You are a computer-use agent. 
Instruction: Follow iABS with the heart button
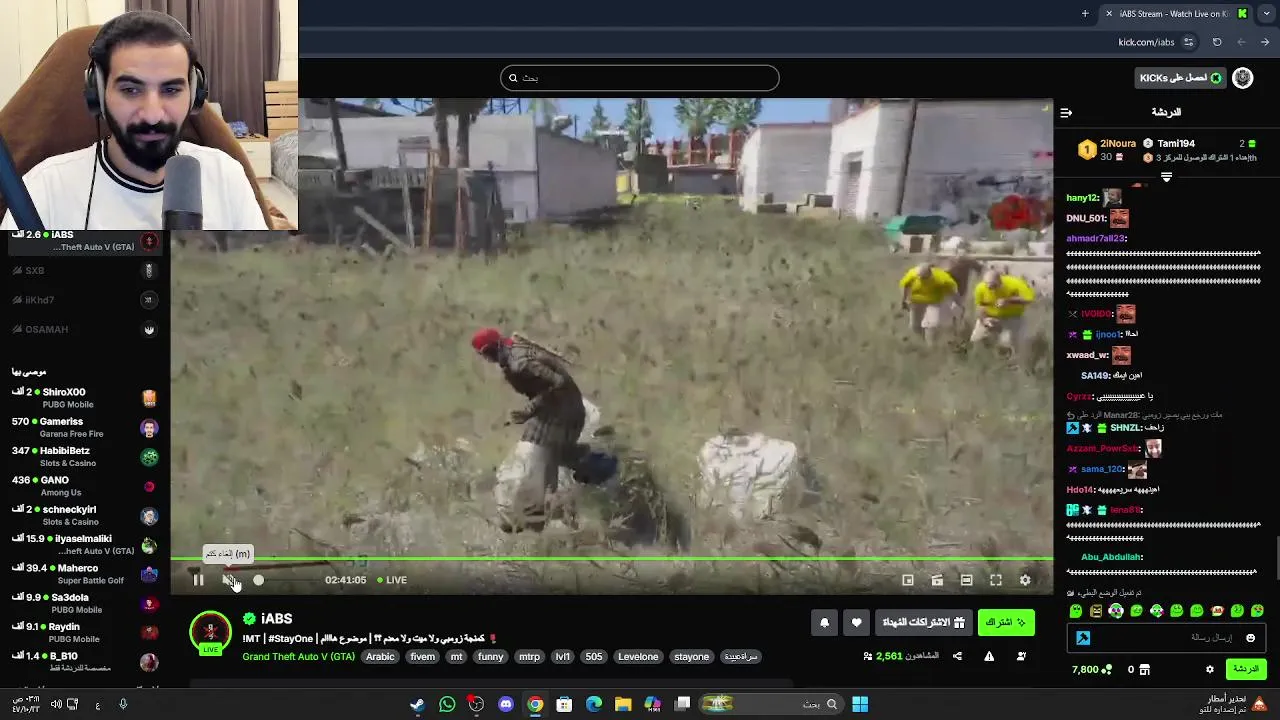pyautogui.click(x=856, y=623)
